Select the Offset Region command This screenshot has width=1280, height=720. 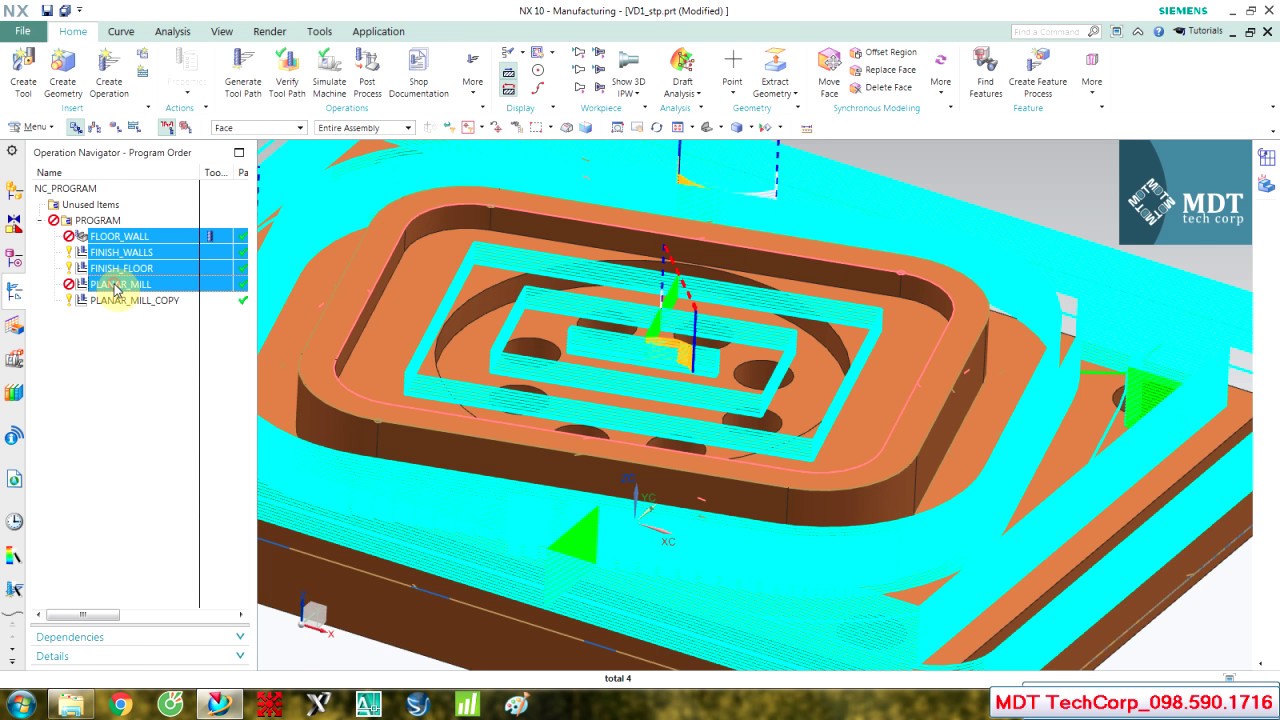tap(883, 52)
